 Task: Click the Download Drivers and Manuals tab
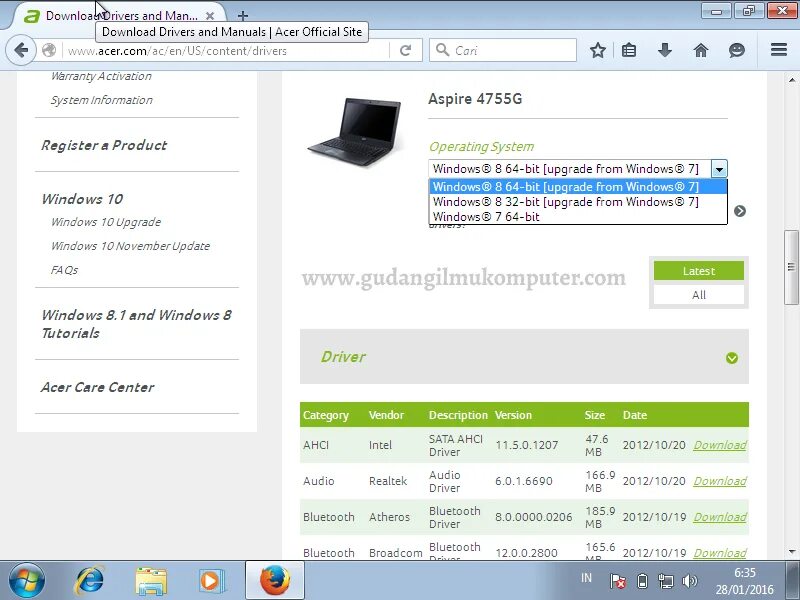pos(120,16)
